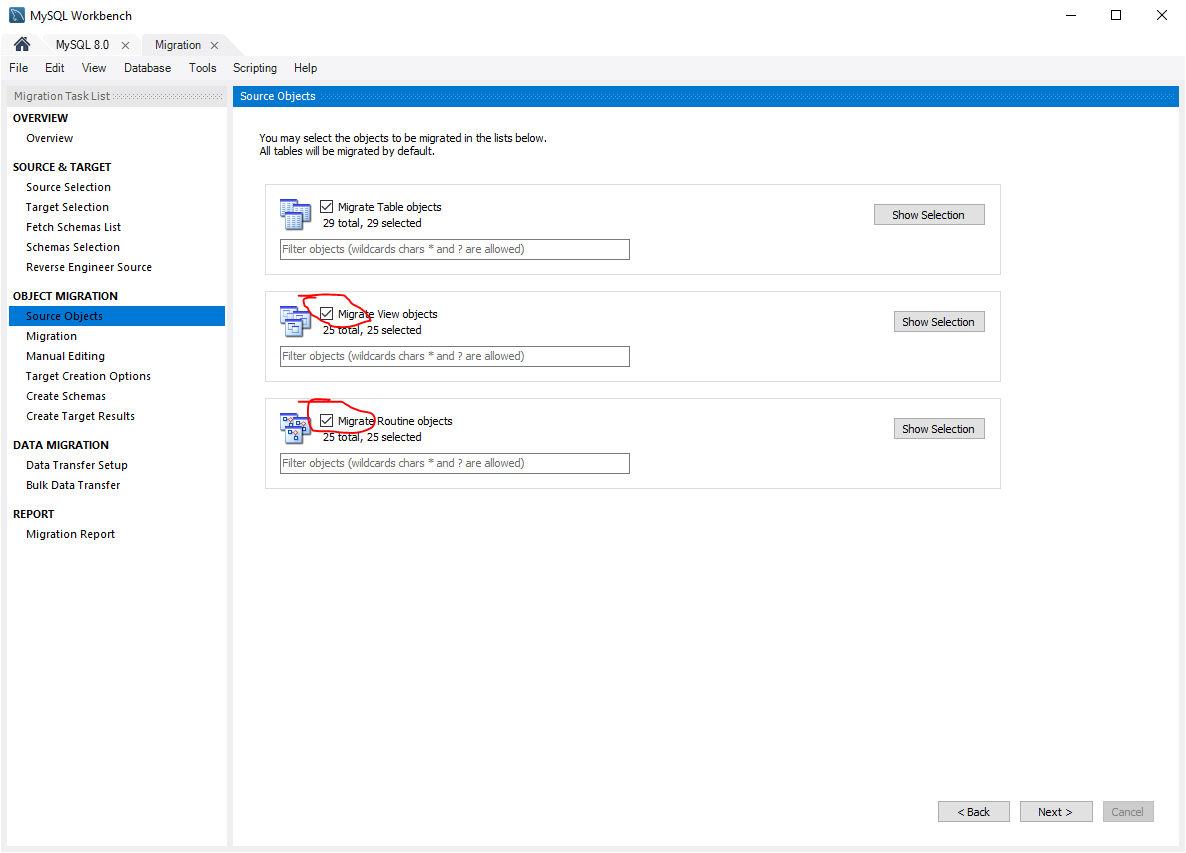Open the Scripting menu

point(255,68)
